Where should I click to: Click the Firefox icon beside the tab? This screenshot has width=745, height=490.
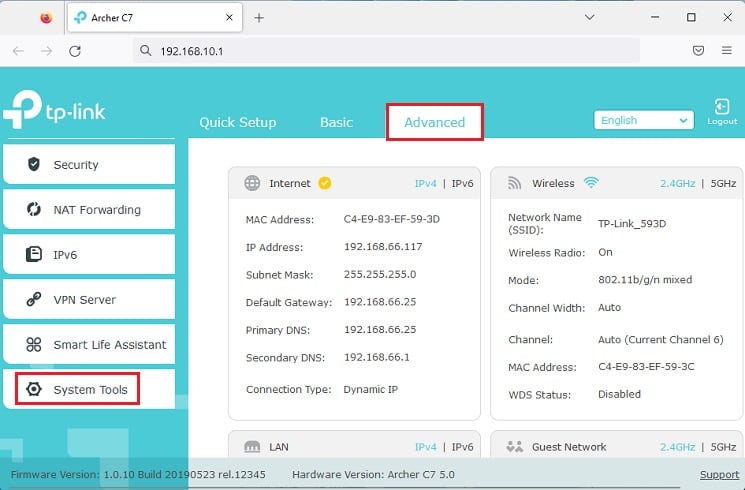point(46,18)
